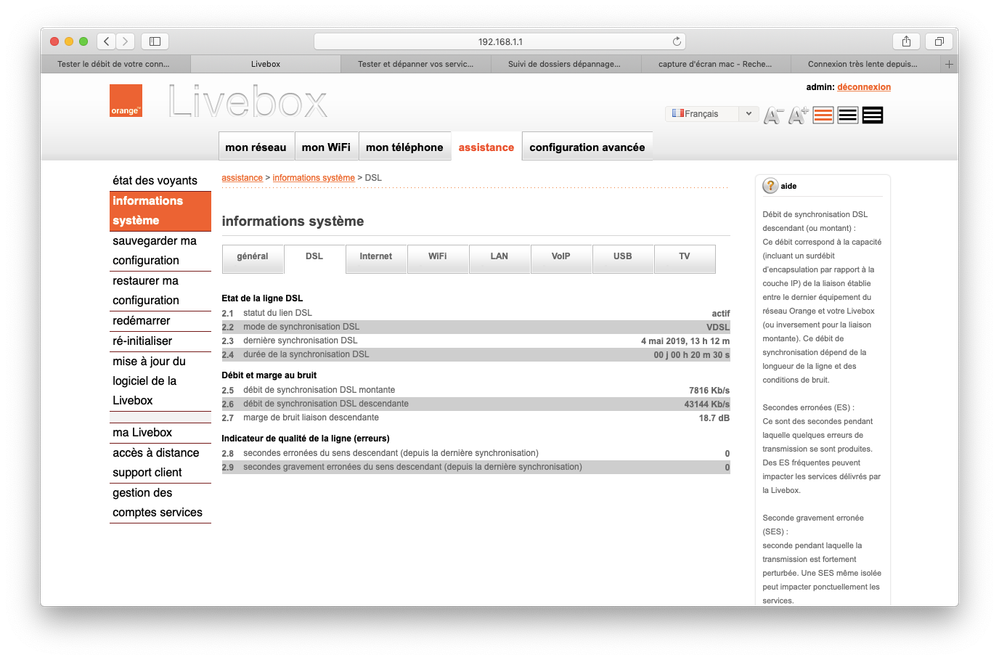Click the déconnexion link
Viewport: 999px width, 660px height.
(x=863, y=87)
